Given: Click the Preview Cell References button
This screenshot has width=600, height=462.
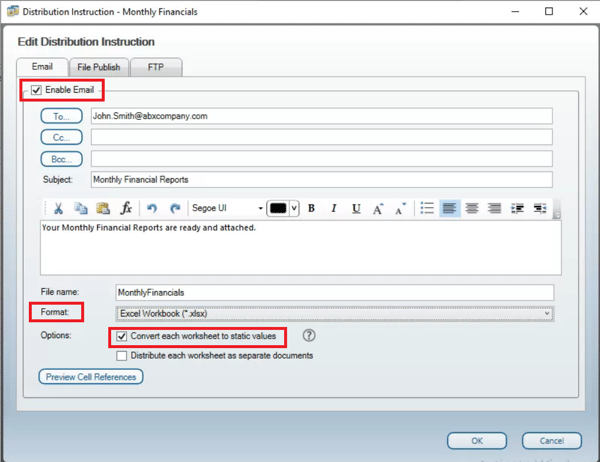Looking at the screenshot, I should (x=91, y=377).
